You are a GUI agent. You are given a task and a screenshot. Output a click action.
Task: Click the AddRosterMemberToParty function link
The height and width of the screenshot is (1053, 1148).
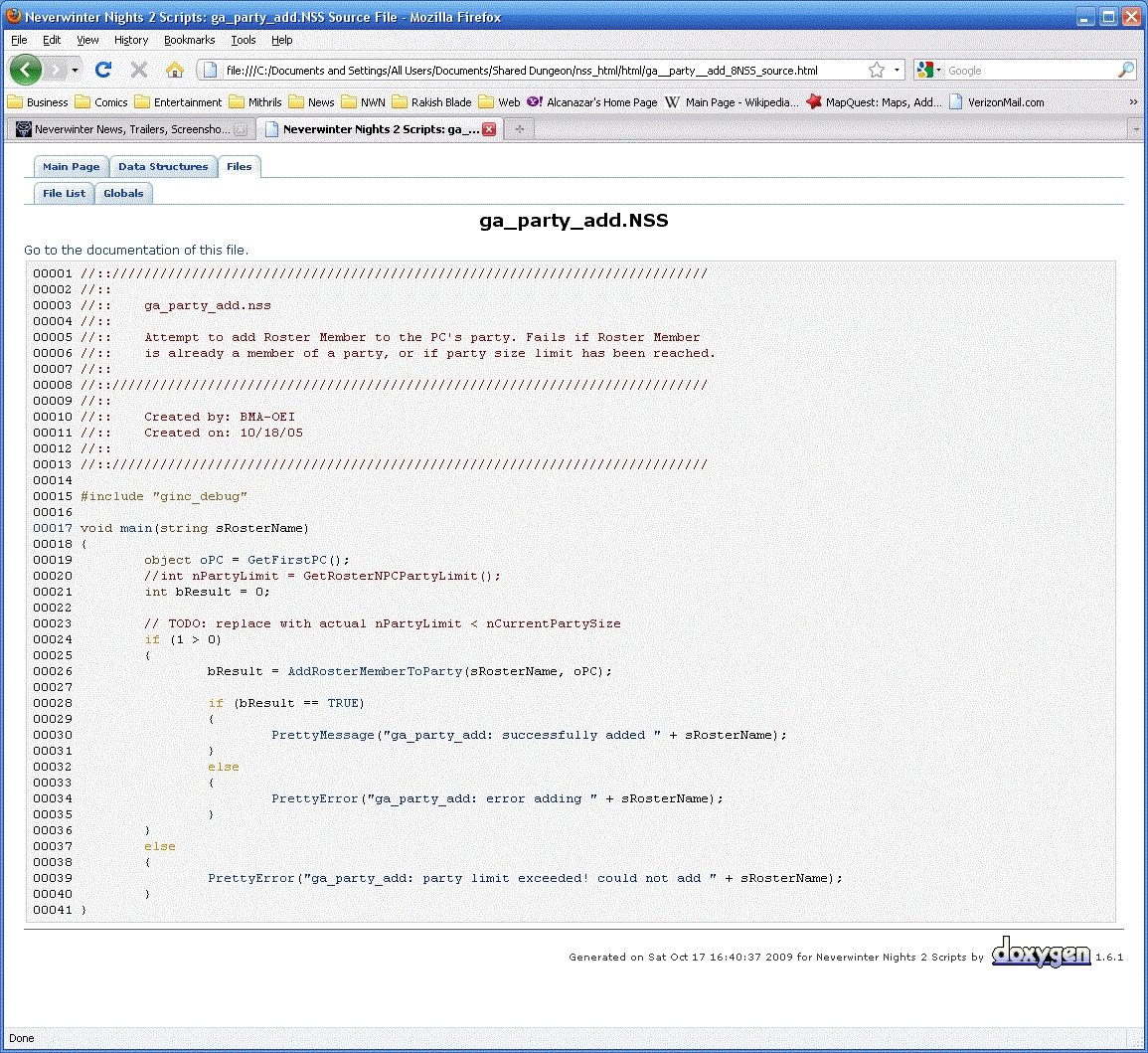coord(375,671)
